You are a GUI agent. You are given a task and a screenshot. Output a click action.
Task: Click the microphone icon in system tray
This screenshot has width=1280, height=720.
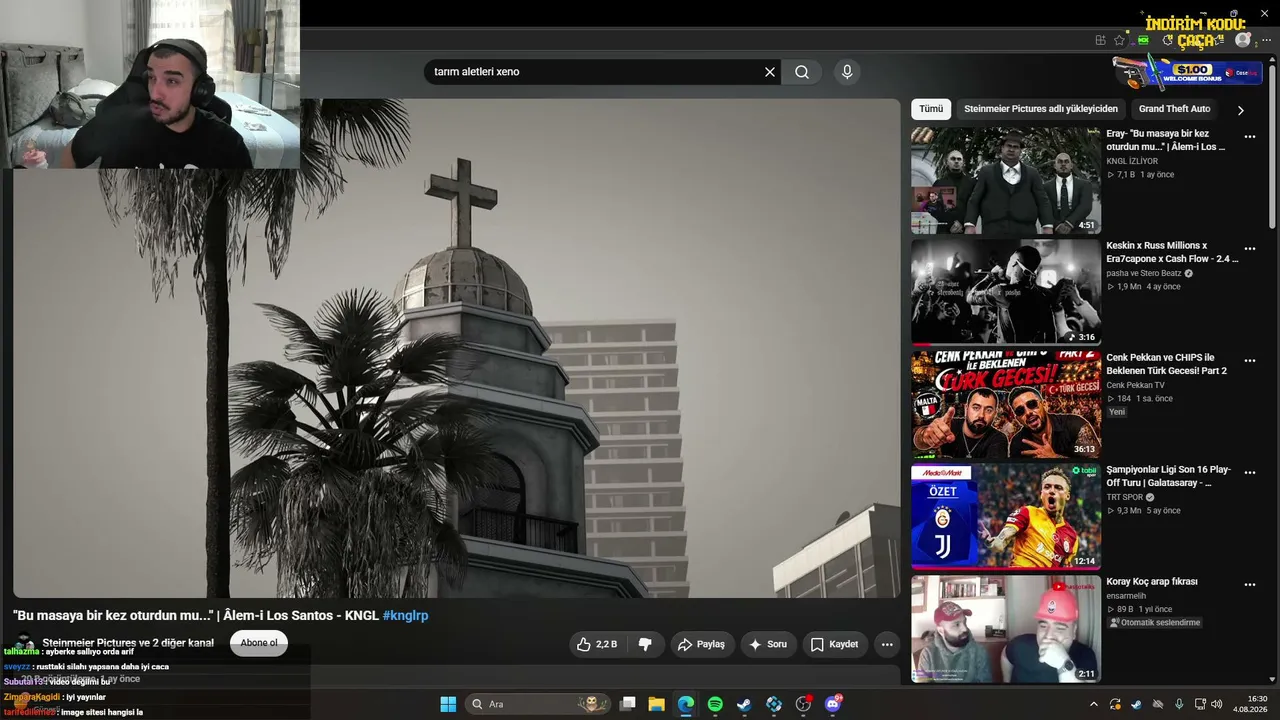(x=1179, y=704)
